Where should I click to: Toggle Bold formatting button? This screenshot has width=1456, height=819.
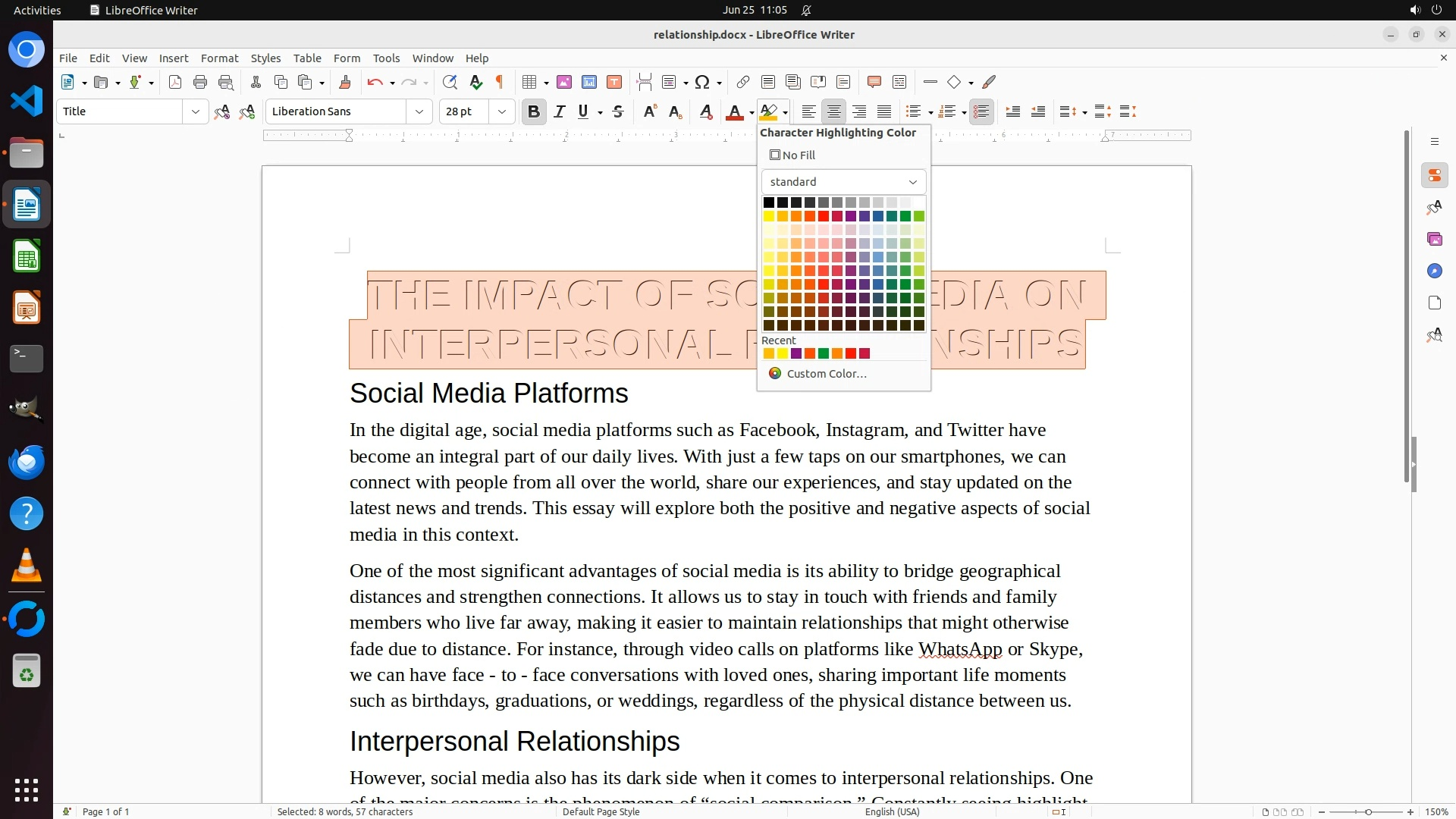(534, 112)
